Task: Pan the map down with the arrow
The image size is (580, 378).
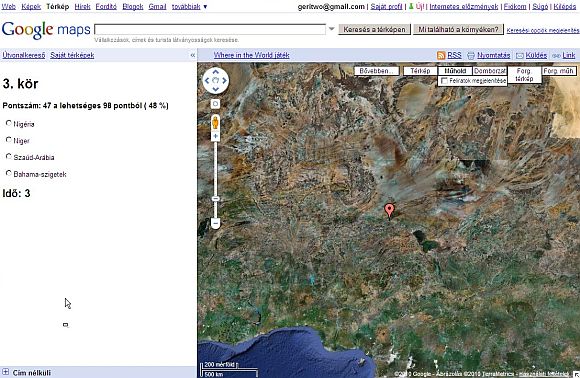Action: tap(216, 89)
